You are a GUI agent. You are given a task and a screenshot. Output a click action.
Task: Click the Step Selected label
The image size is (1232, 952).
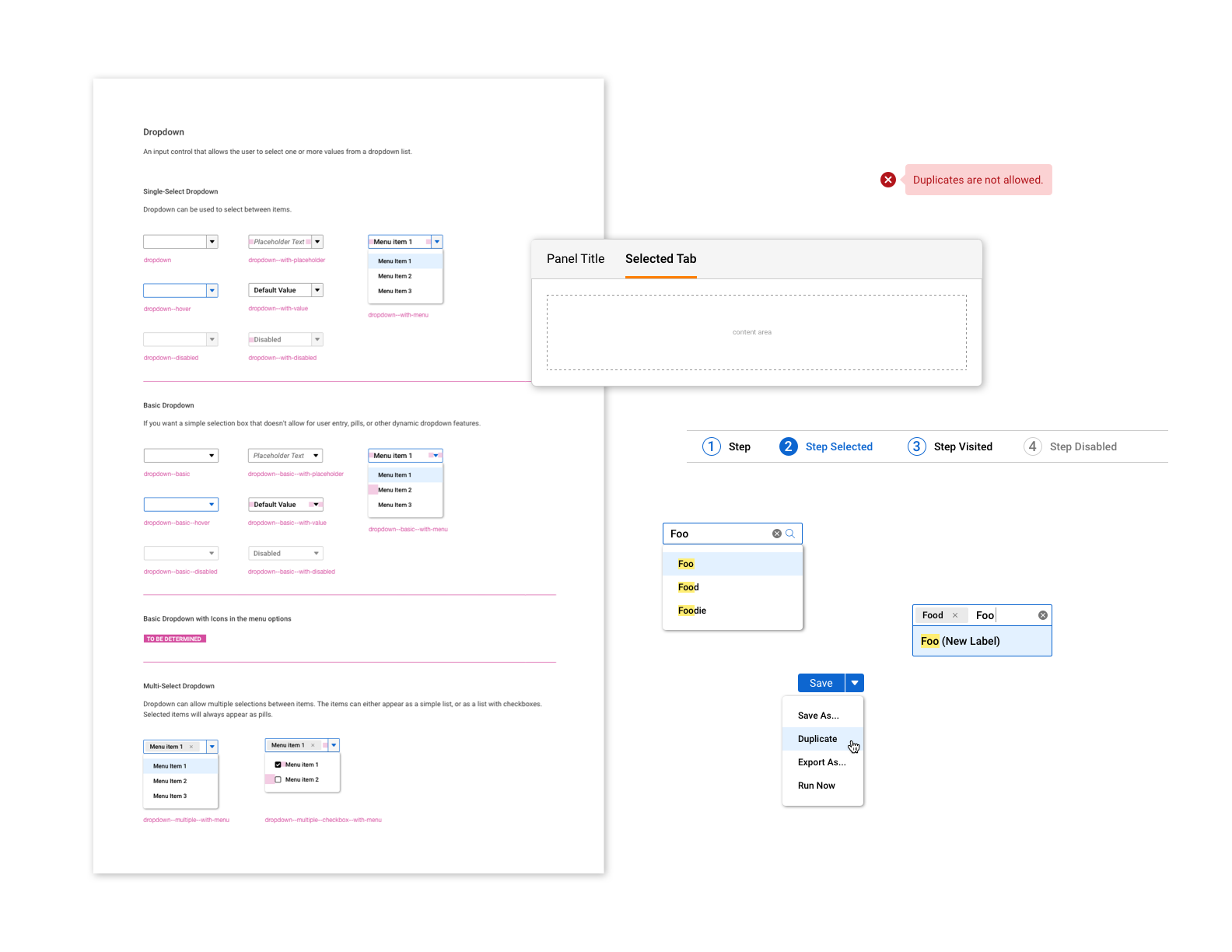coord(839,446)
